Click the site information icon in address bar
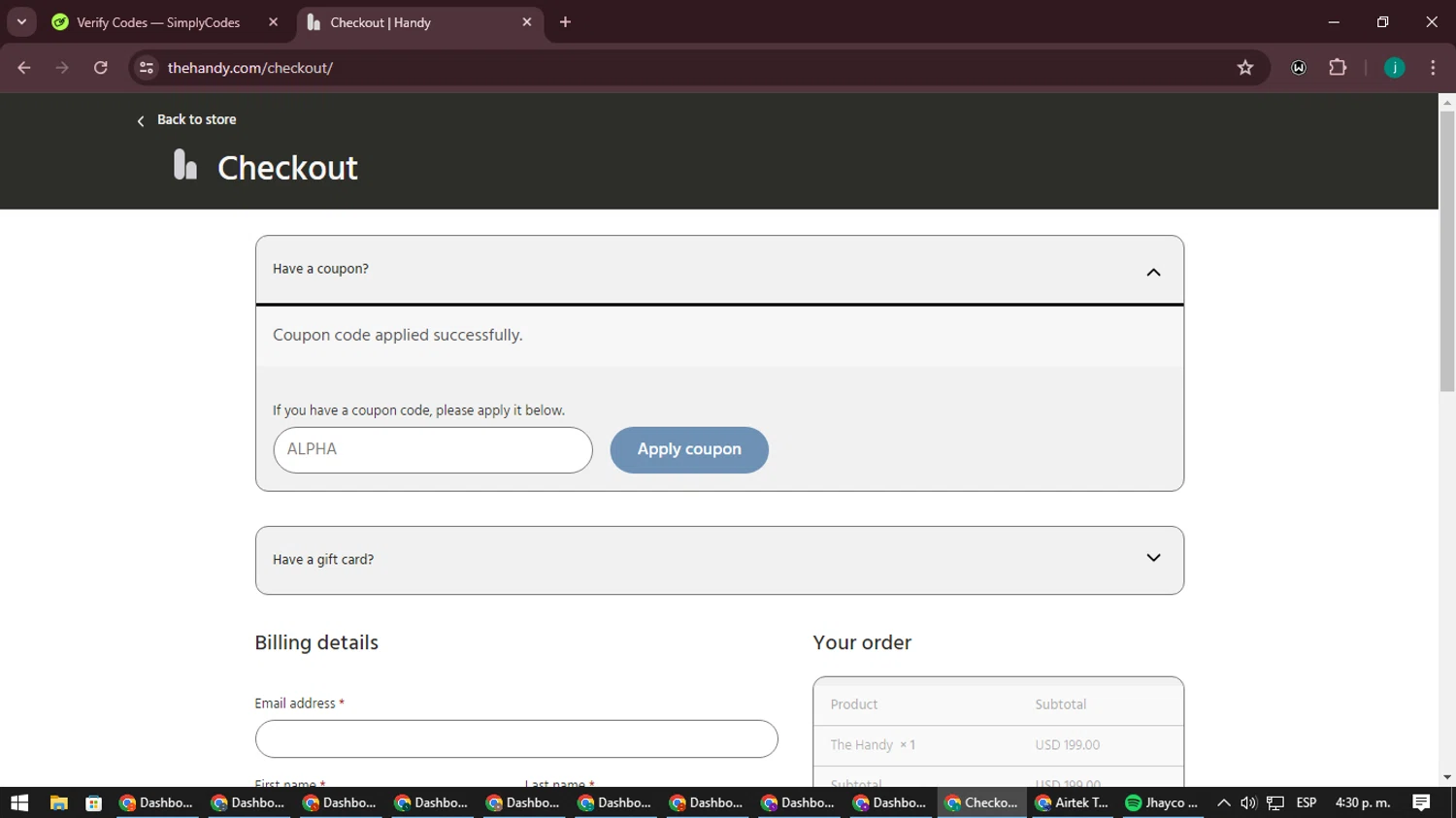 [x=147, y=68]
